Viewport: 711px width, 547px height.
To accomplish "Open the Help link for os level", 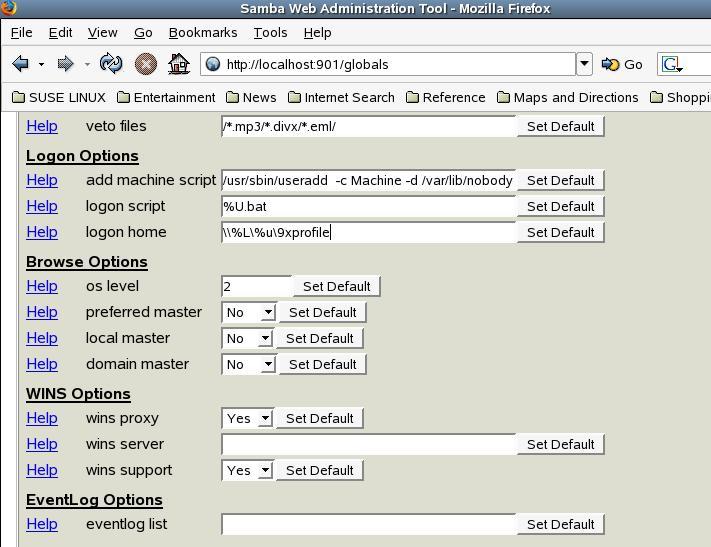I will pyautogui.click(x=42, y=286).
